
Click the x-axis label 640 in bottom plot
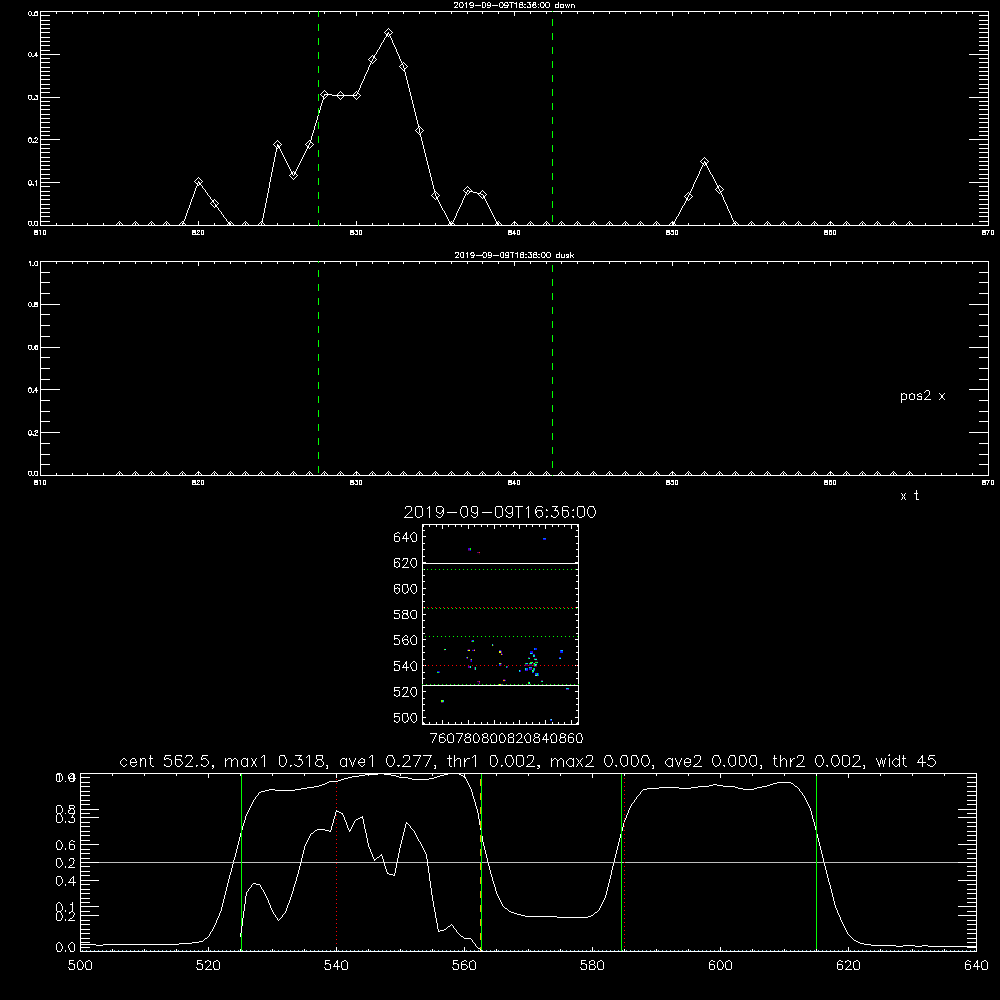point(976,966)
